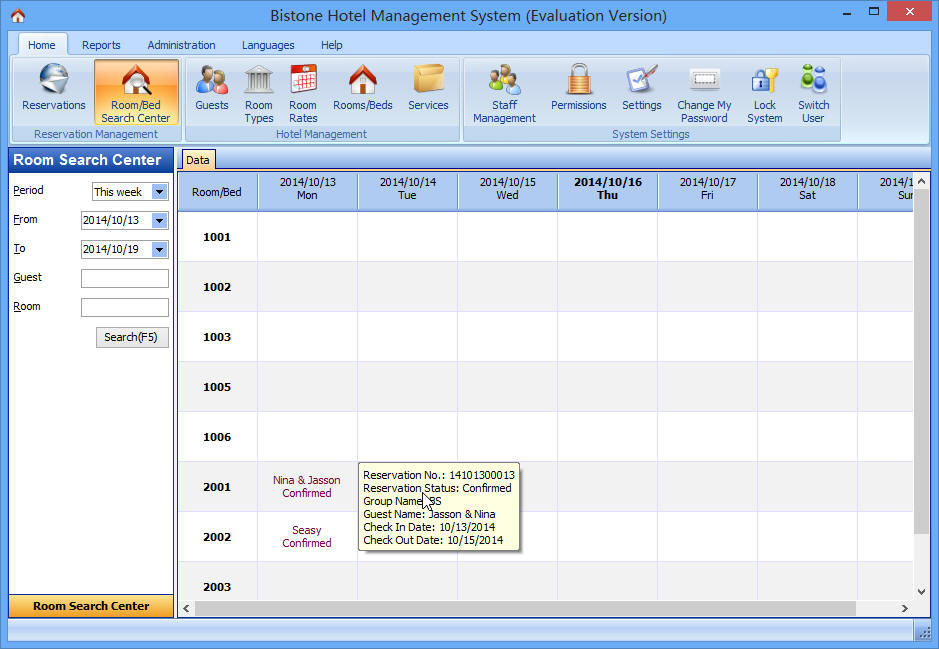Viewport: 939px width, 649px height.
Task: Open Room Types management
Action: click(259, 93)
